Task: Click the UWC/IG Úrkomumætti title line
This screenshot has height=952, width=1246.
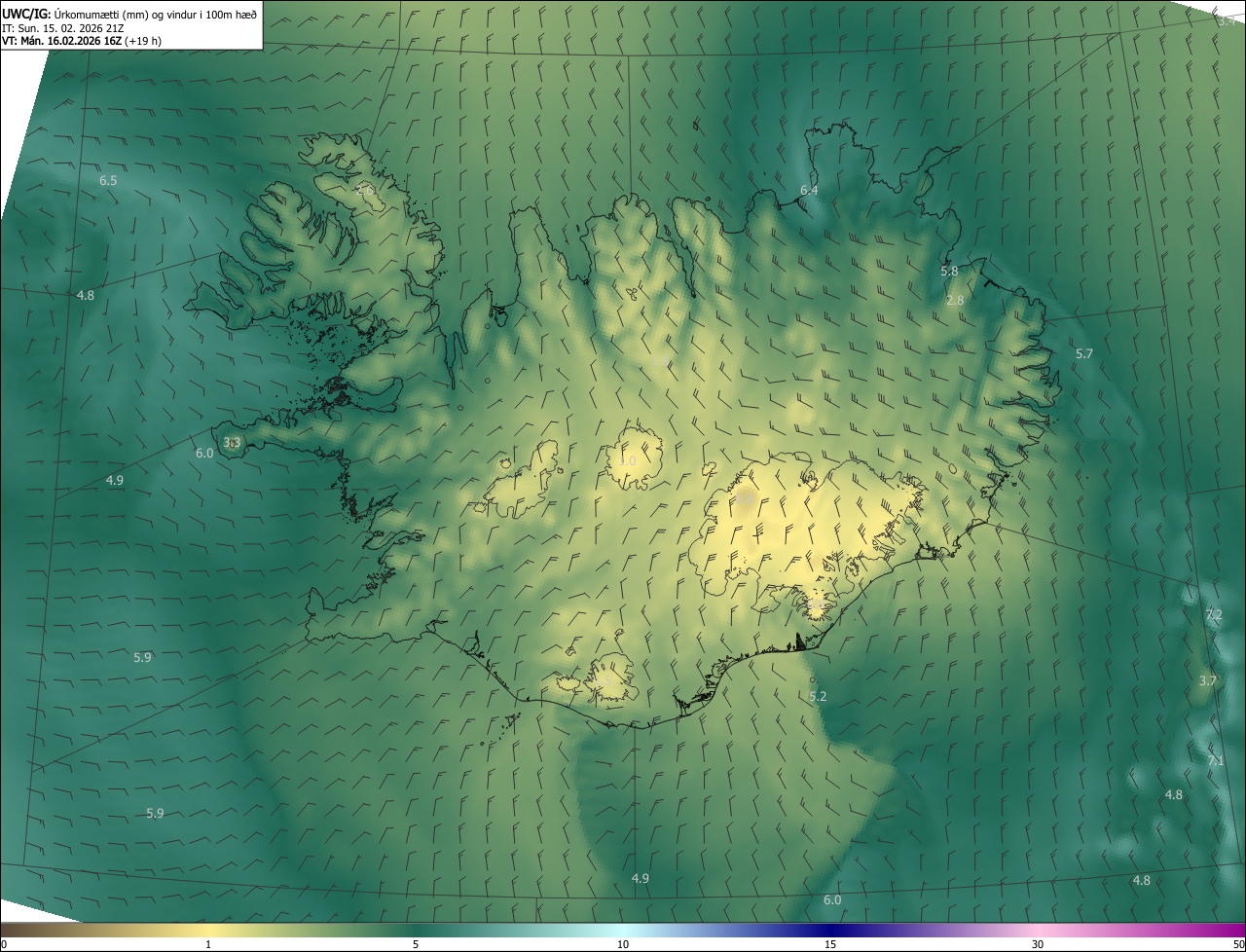Action: pos(130,14)
